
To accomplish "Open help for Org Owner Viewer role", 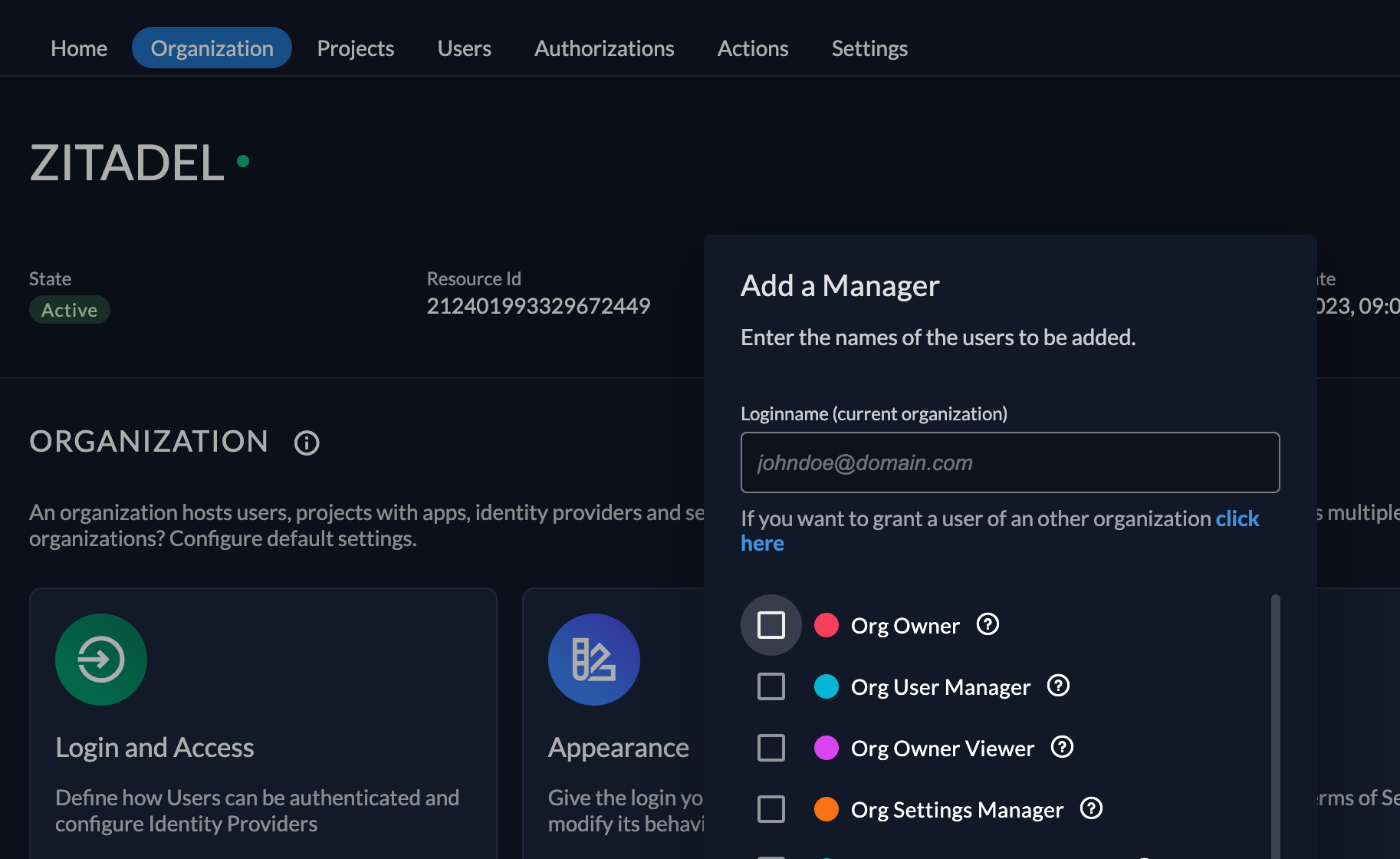I will [1062, 747].
